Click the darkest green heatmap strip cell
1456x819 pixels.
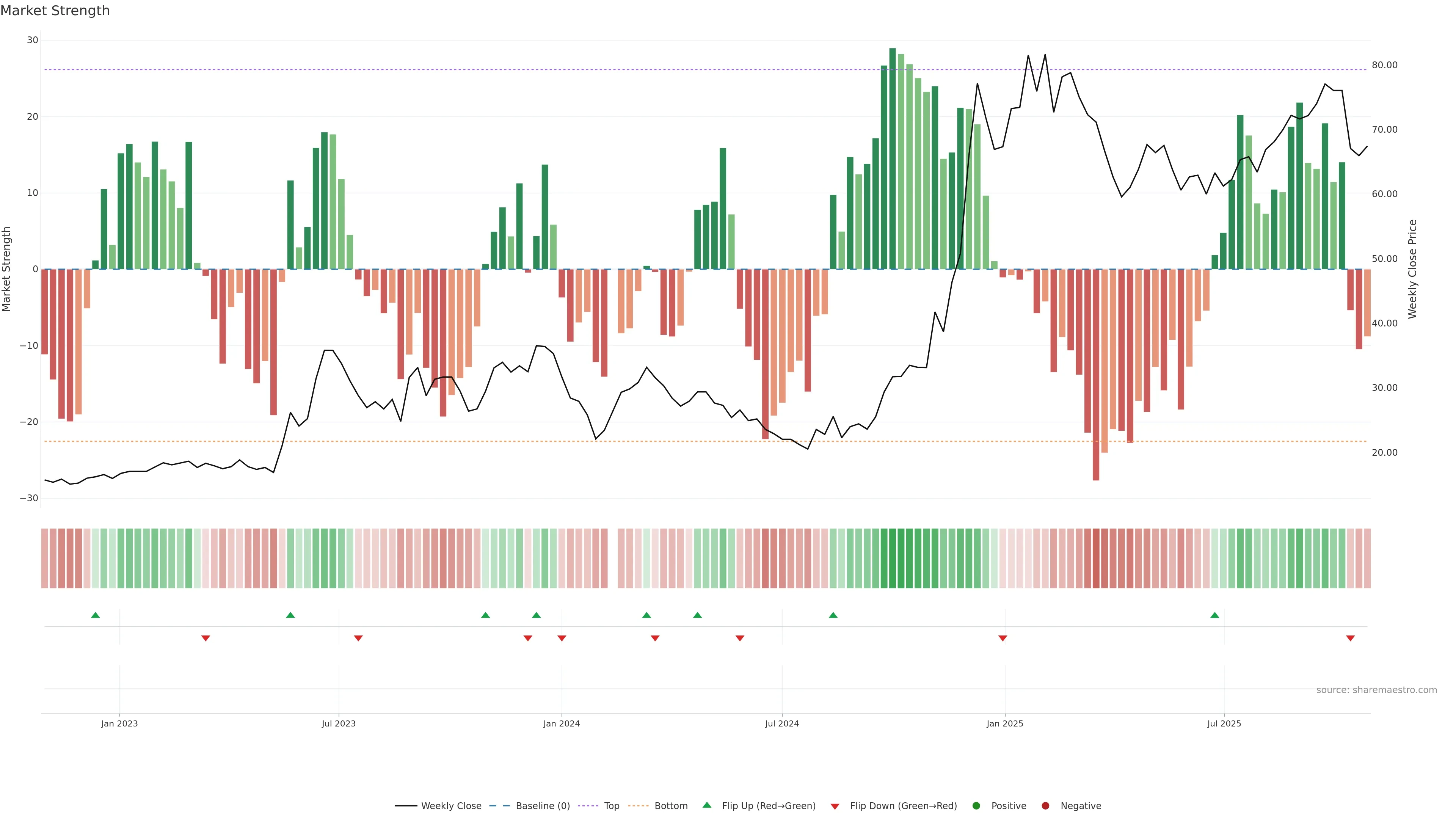pos(893,559)
